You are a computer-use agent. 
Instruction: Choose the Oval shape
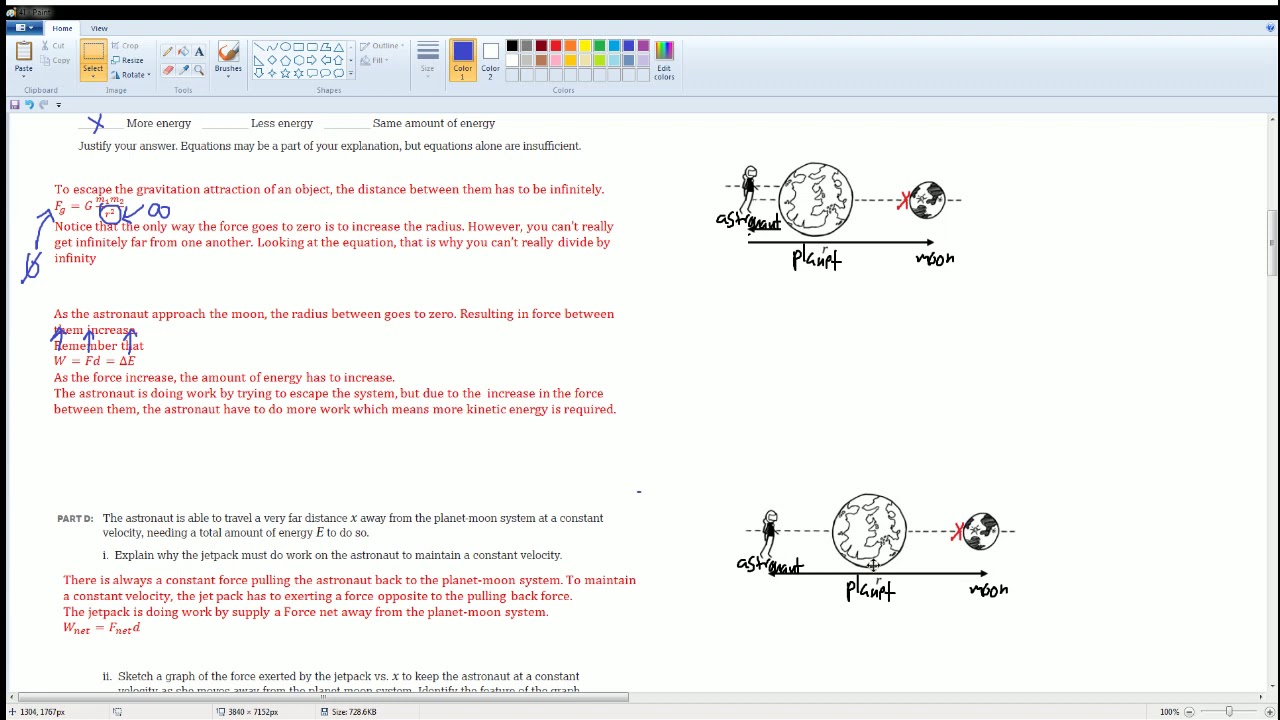pos(285,46)
